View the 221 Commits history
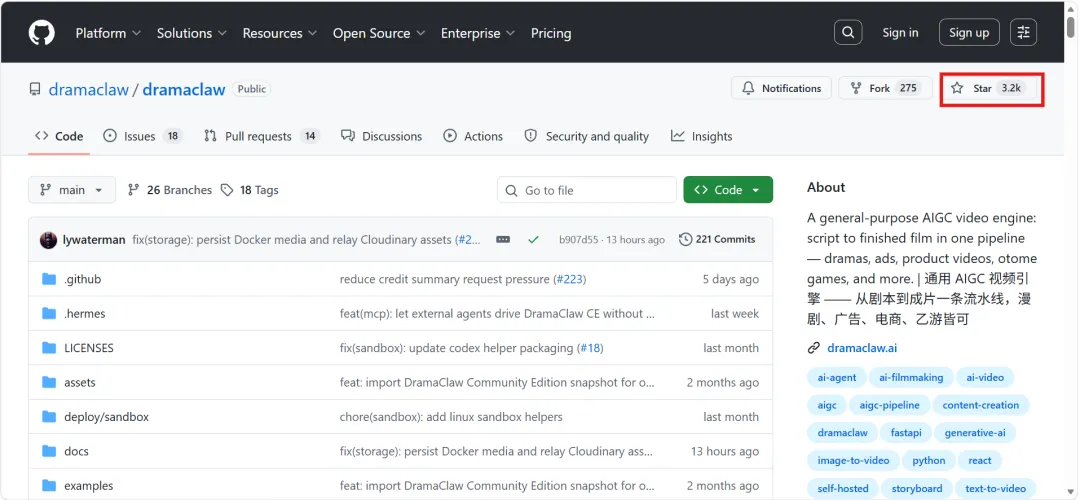Viewport: 1080px width, 500px height. pyautogui.click(x=717, y=240)
